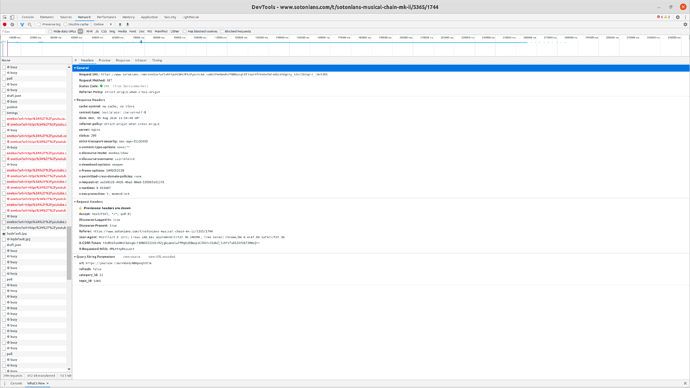690x388 pixels.
Task: Filter requests by JS
Action: tap(97, 32)
